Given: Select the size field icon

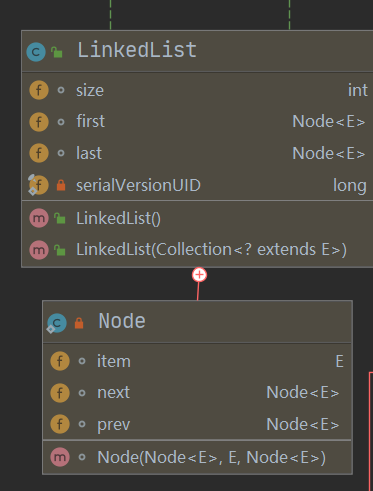Looking at the screenshot, I should 39,90.
